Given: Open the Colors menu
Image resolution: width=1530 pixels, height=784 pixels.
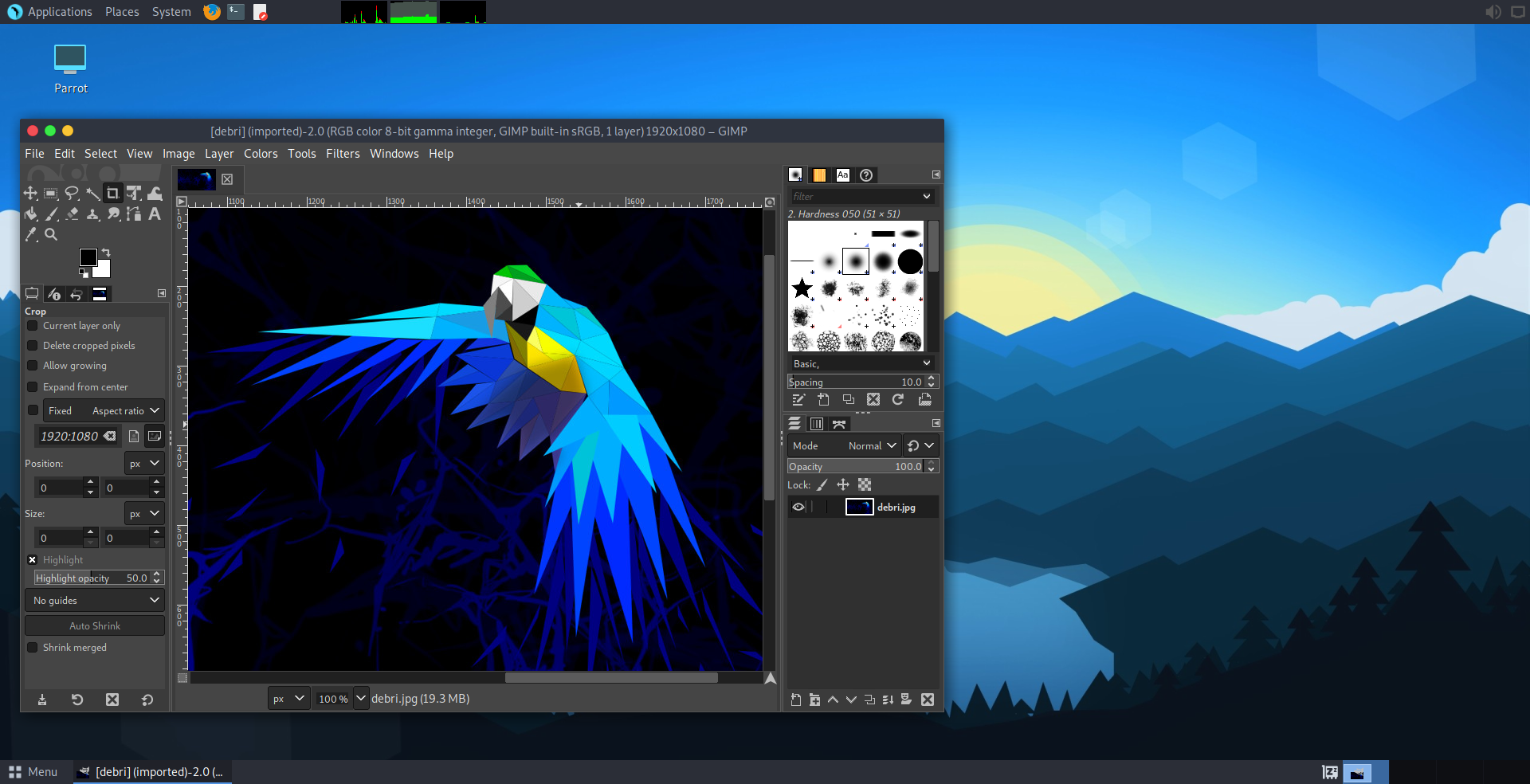Looking at the screenshot, I should 261,153.
